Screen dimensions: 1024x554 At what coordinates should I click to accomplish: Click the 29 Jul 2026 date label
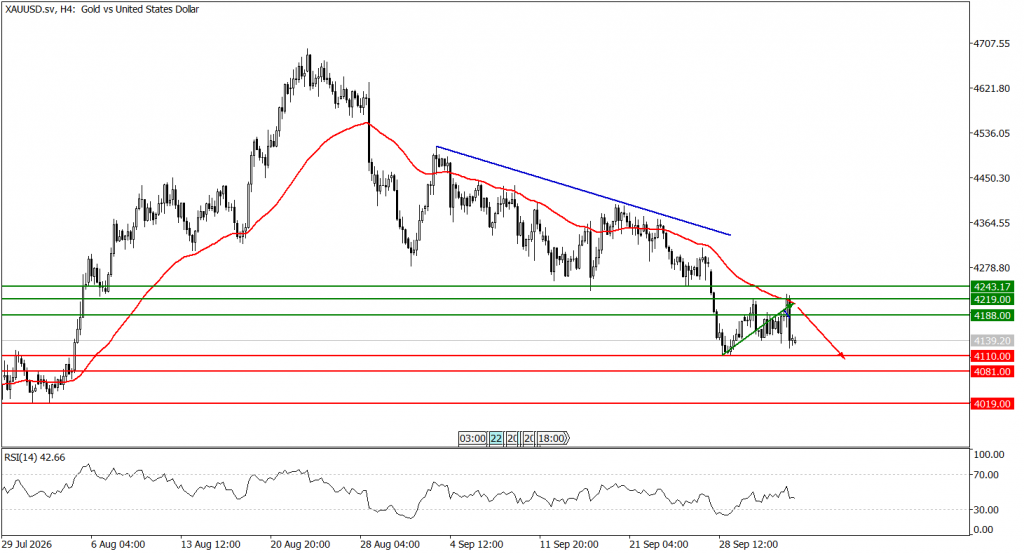[x=27, y=544]
